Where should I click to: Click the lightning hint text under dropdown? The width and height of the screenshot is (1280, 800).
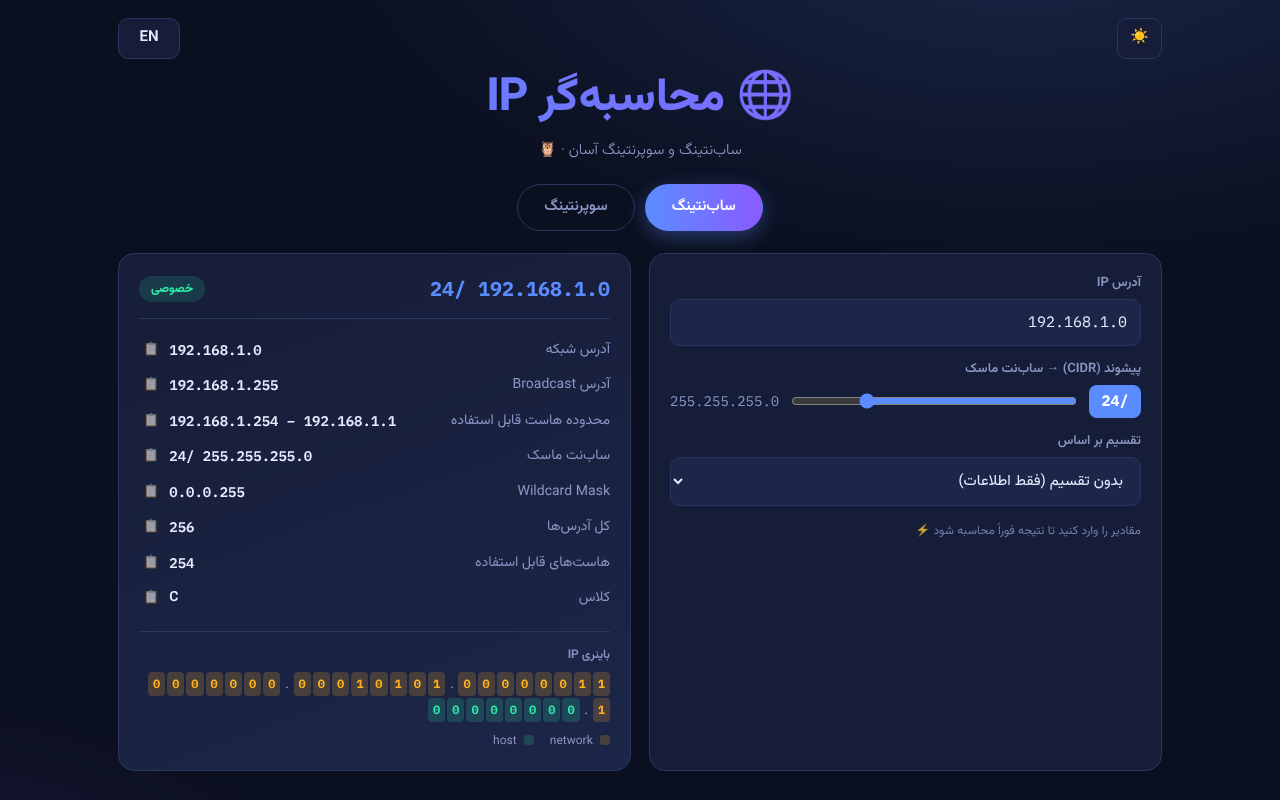tap(1028, 530)
